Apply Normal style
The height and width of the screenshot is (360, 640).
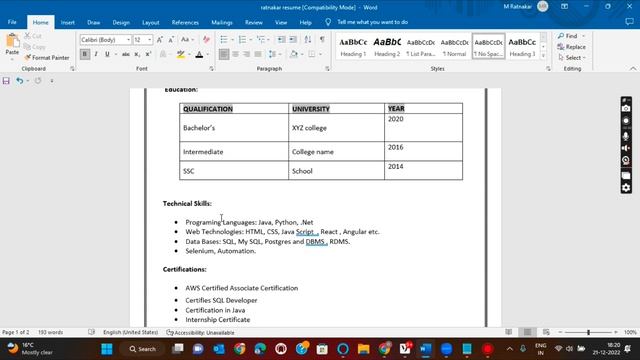click(455, 47)
